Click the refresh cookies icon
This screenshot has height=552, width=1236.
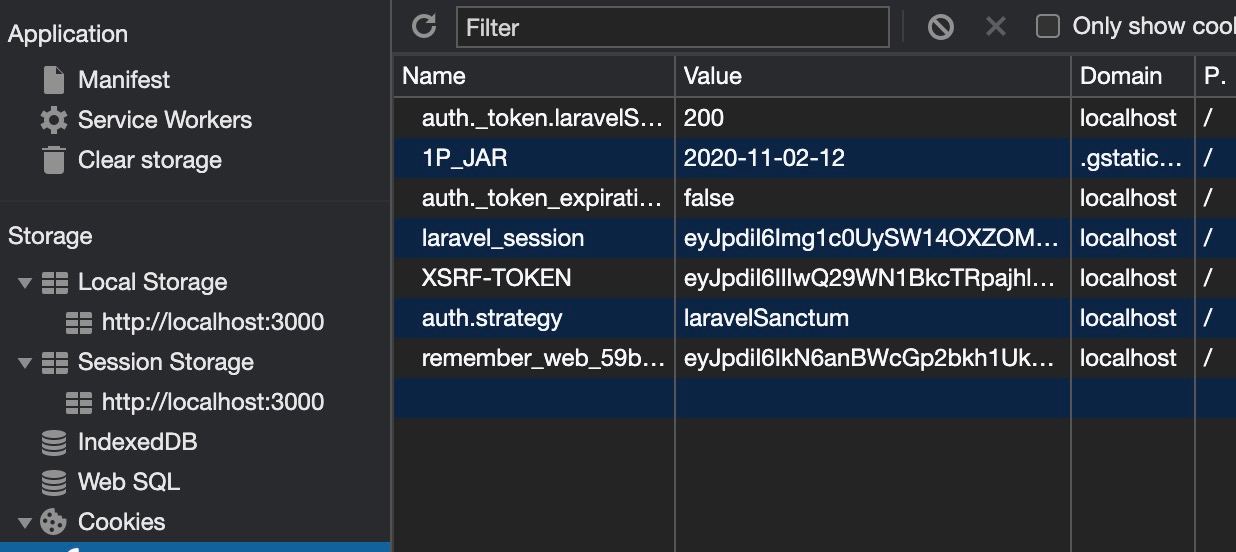(x=424, y=26)
